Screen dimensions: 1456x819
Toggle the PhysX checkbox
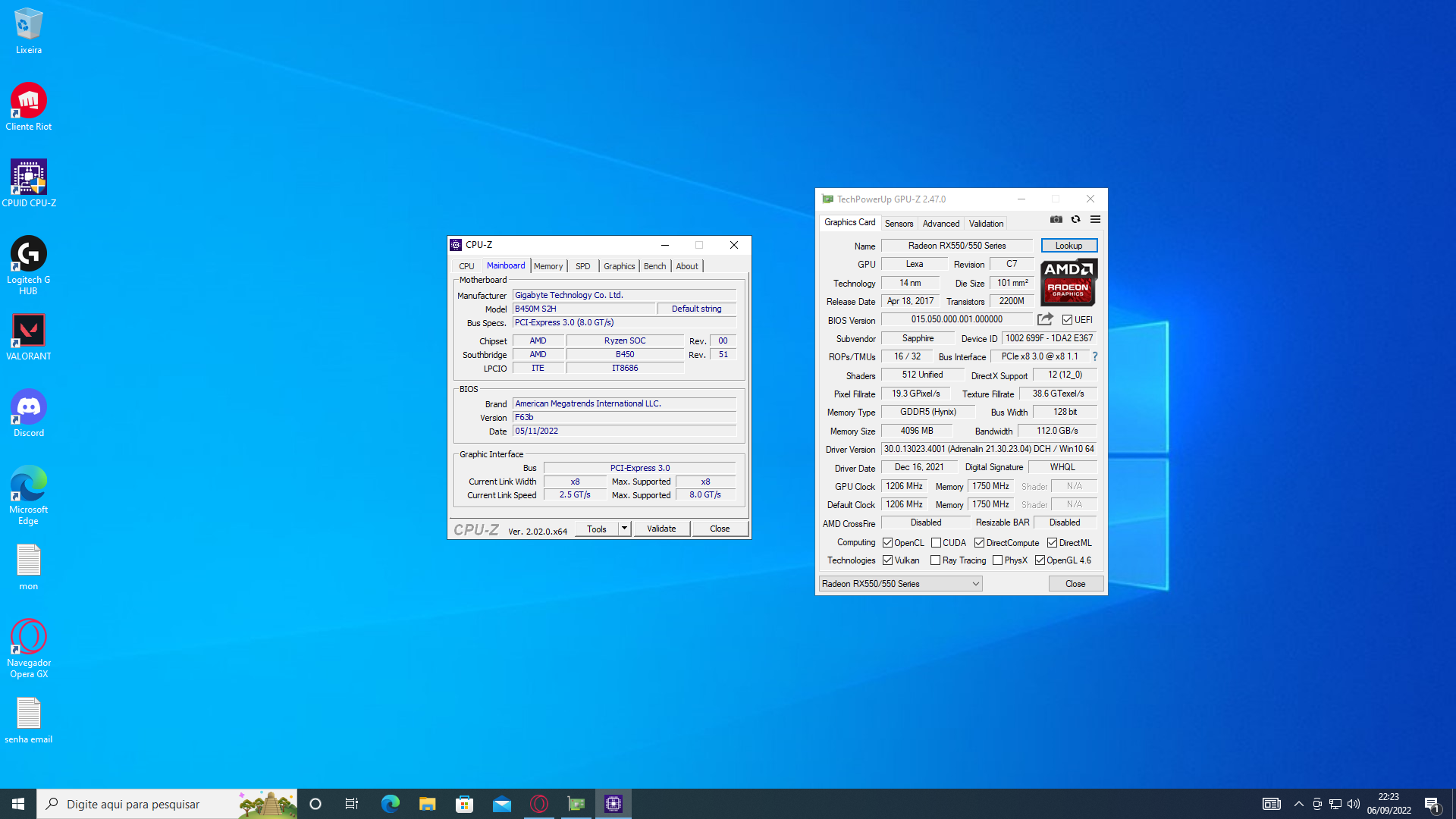tap(997, 560)
